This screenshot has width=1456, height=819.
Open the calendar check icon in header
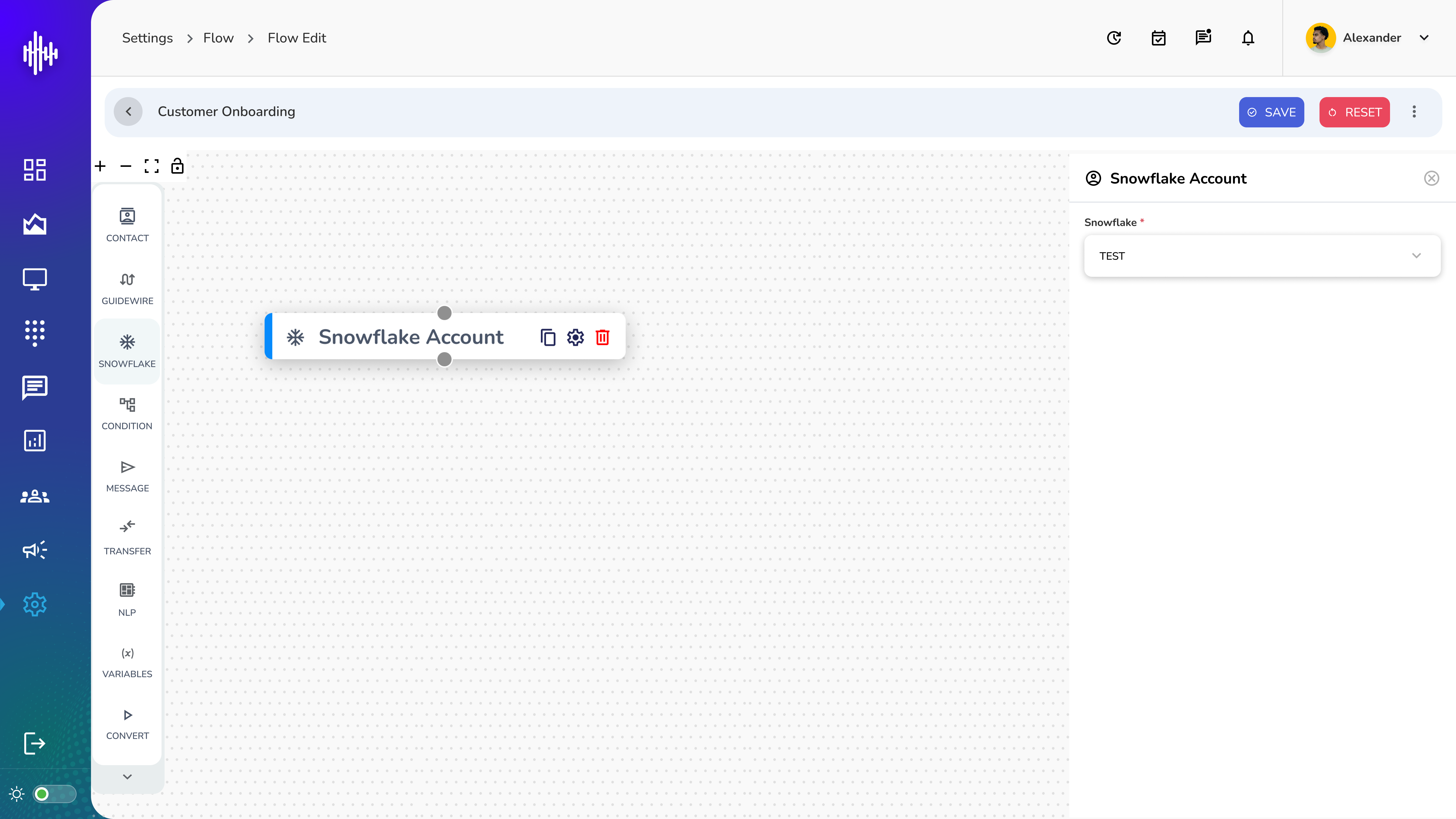(1159, 38)
